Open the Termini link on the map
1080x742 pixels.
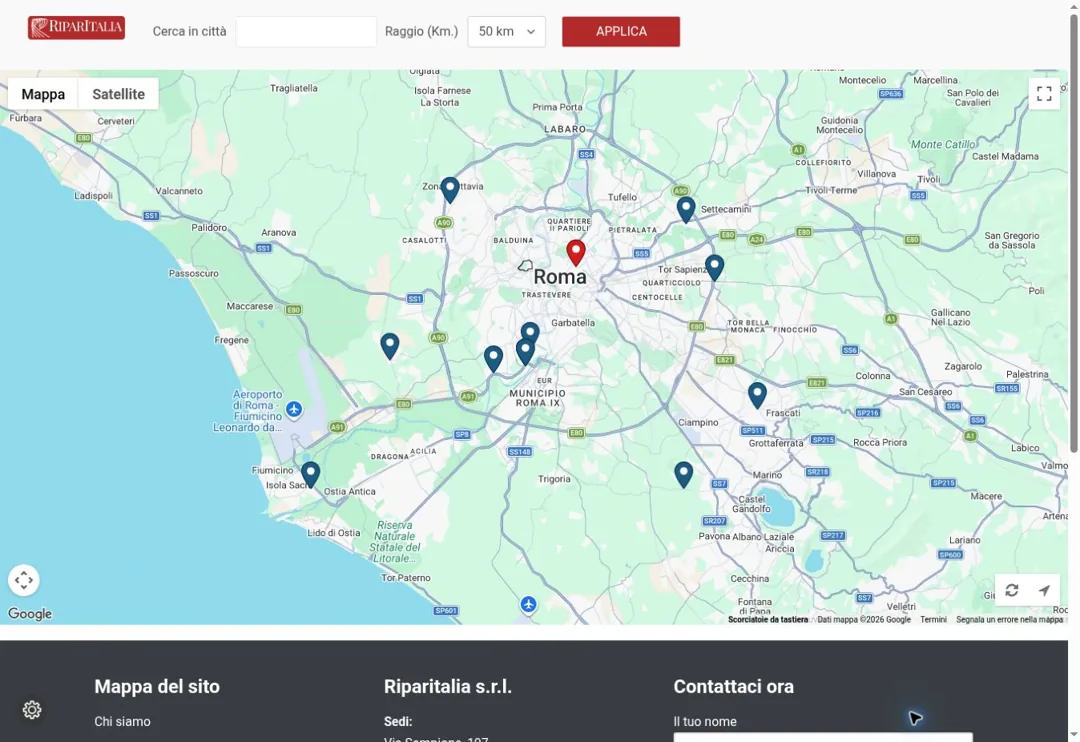(x=933, y=619)
